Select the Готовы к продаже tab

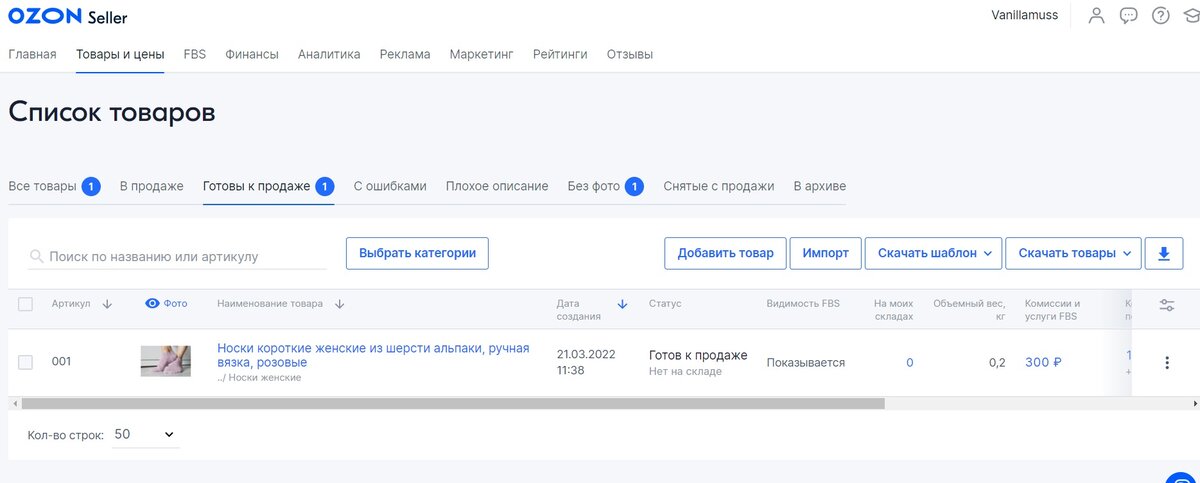click(x=268, y=186)
